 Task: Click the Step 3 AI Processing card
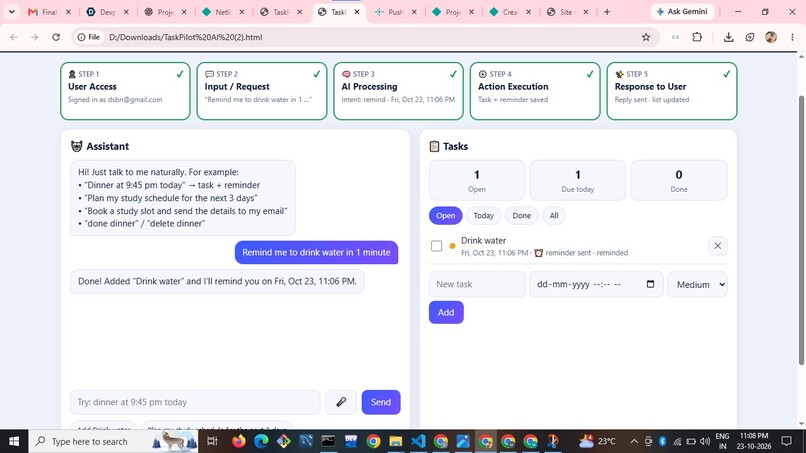pos(398,91)
